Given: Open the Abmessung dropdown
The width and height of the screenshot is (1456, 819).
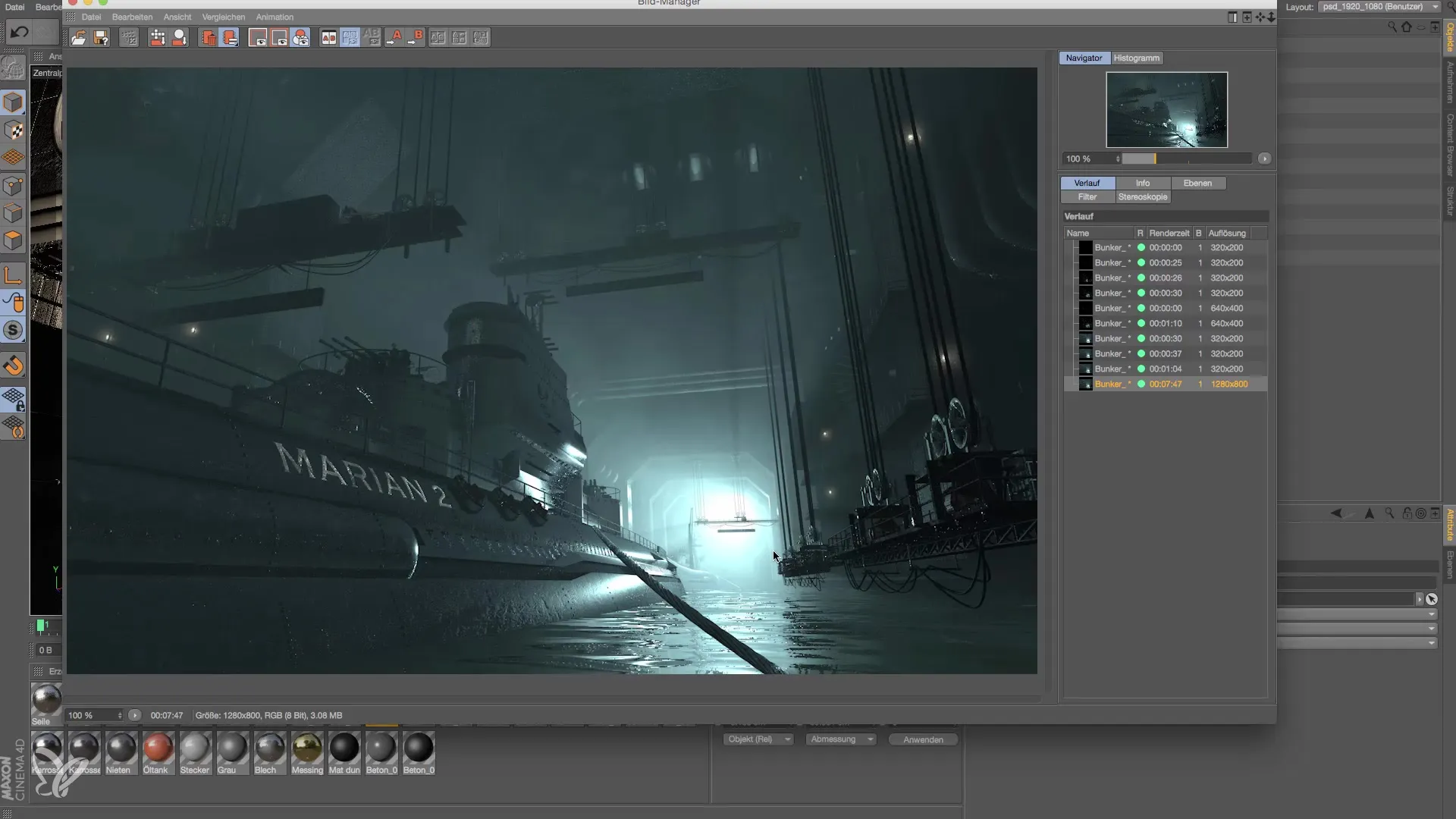Looking at the screenshot, I should tap(840, 739).
